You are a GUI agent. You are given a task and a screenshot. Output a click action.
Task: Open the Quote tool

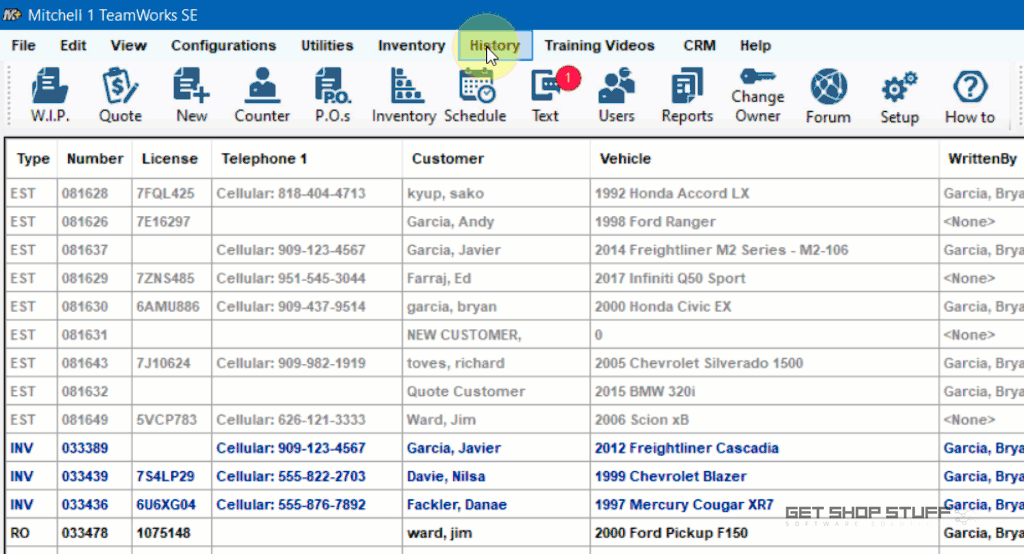[x=120, y=96]
